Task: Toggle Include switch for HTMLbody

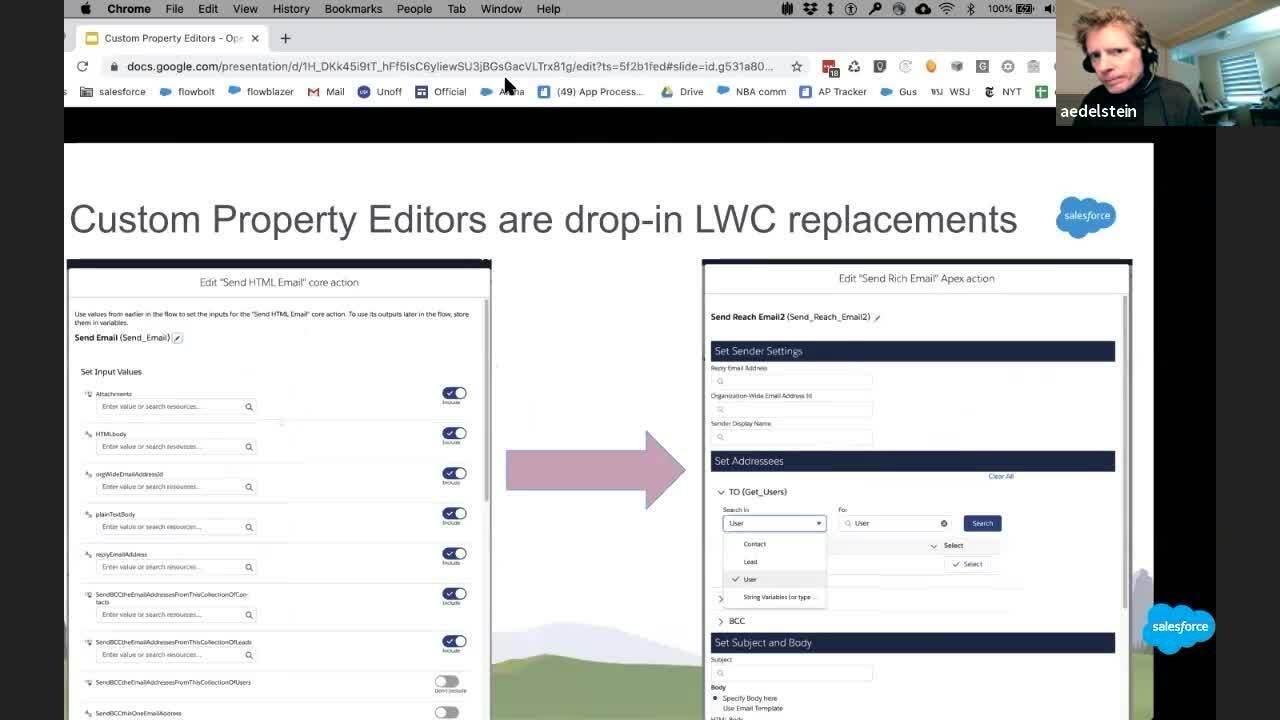Action: point(454,433)
